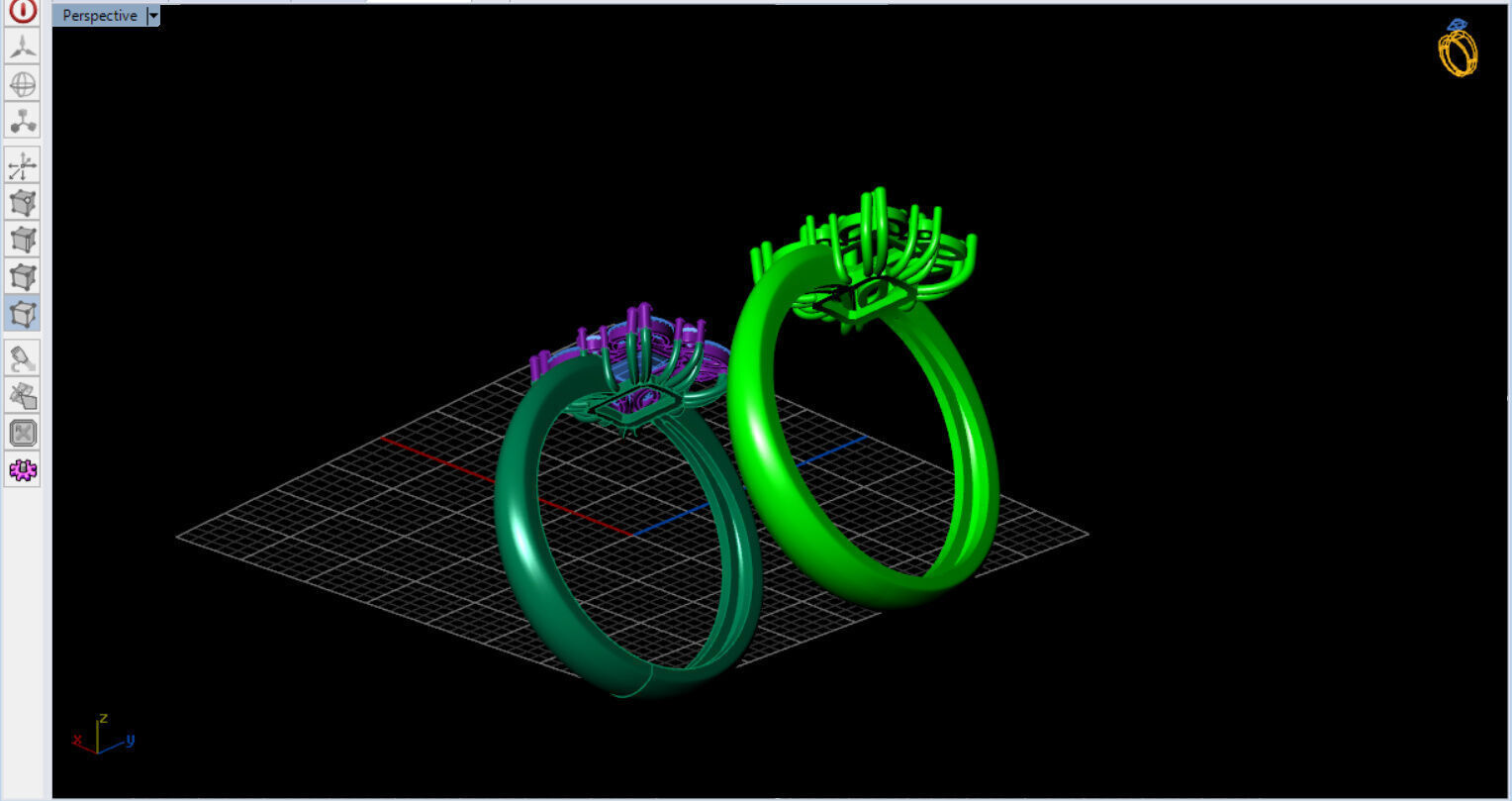Click the square frame with X arrows icon
This screenshot has height=801, width=1512.
tap(22, 433)
